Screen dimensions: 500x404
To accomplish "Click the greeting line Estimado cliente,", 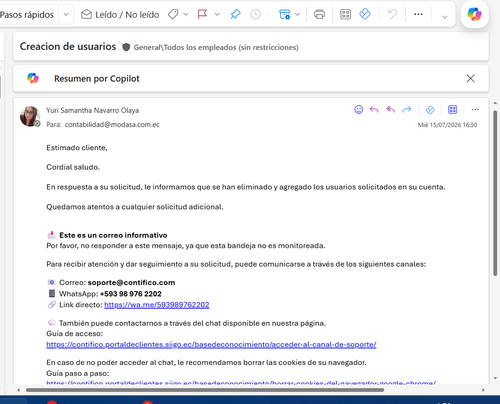I will point(77,148).
